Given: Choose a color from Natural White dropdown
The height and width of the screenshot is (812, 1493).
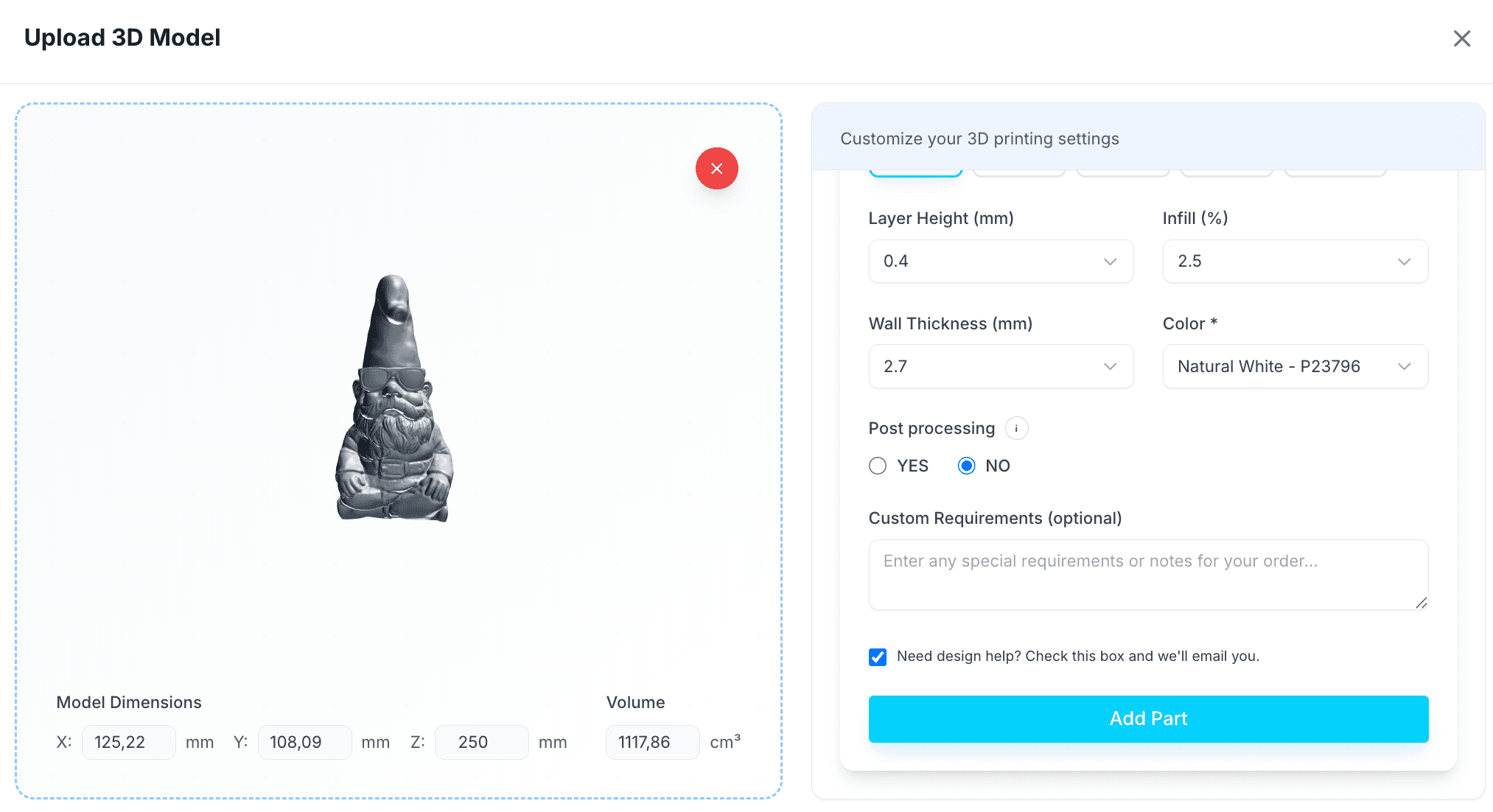Looking at the screenshot, I should point(1295,366).
